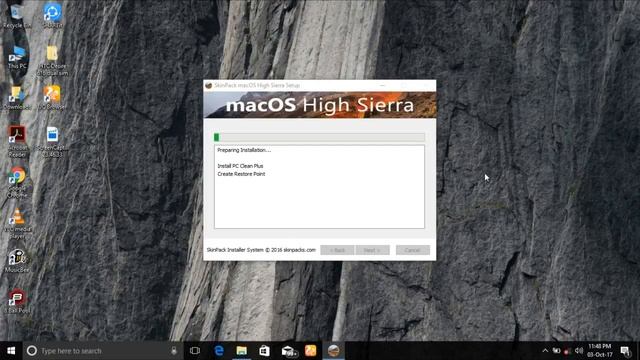Open the Action Center notifications icon
This screenshot has width=640, height=360.
(626, 351)
